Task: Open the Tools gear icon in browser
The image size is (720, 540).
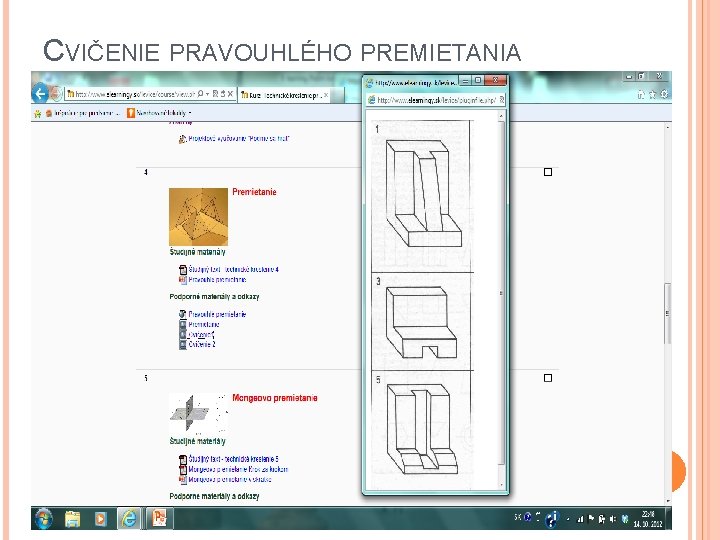Action: [664, 95]
